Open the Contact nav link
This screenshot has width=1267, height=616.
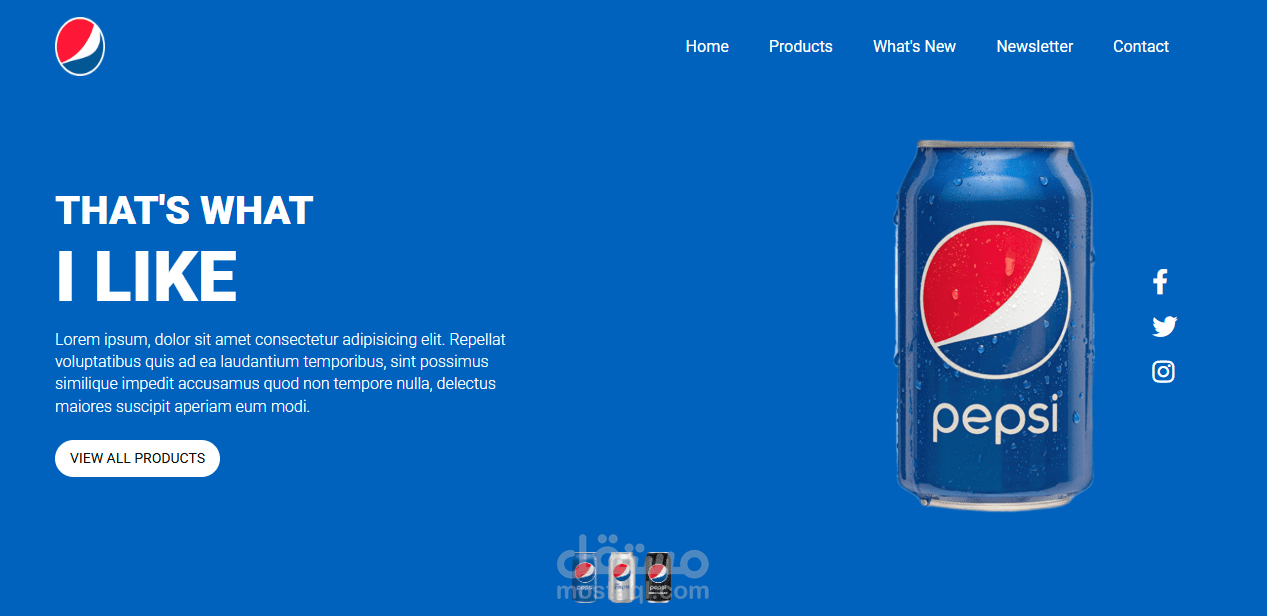[x=1141, y=47]
